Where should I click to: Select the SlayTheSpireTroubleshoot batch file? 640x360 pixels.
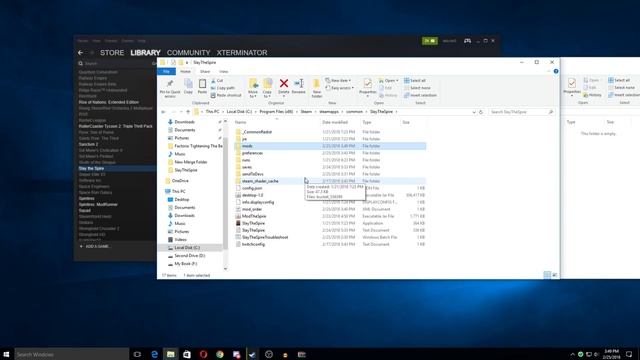click(331, 237)
